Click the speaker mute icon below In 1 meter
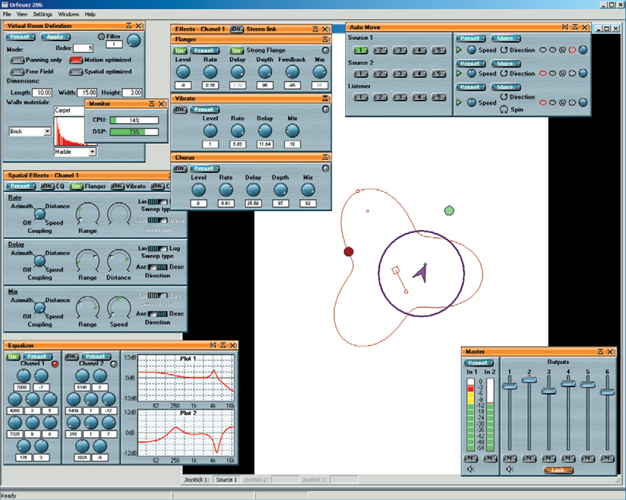 click(x=470, y=469)
